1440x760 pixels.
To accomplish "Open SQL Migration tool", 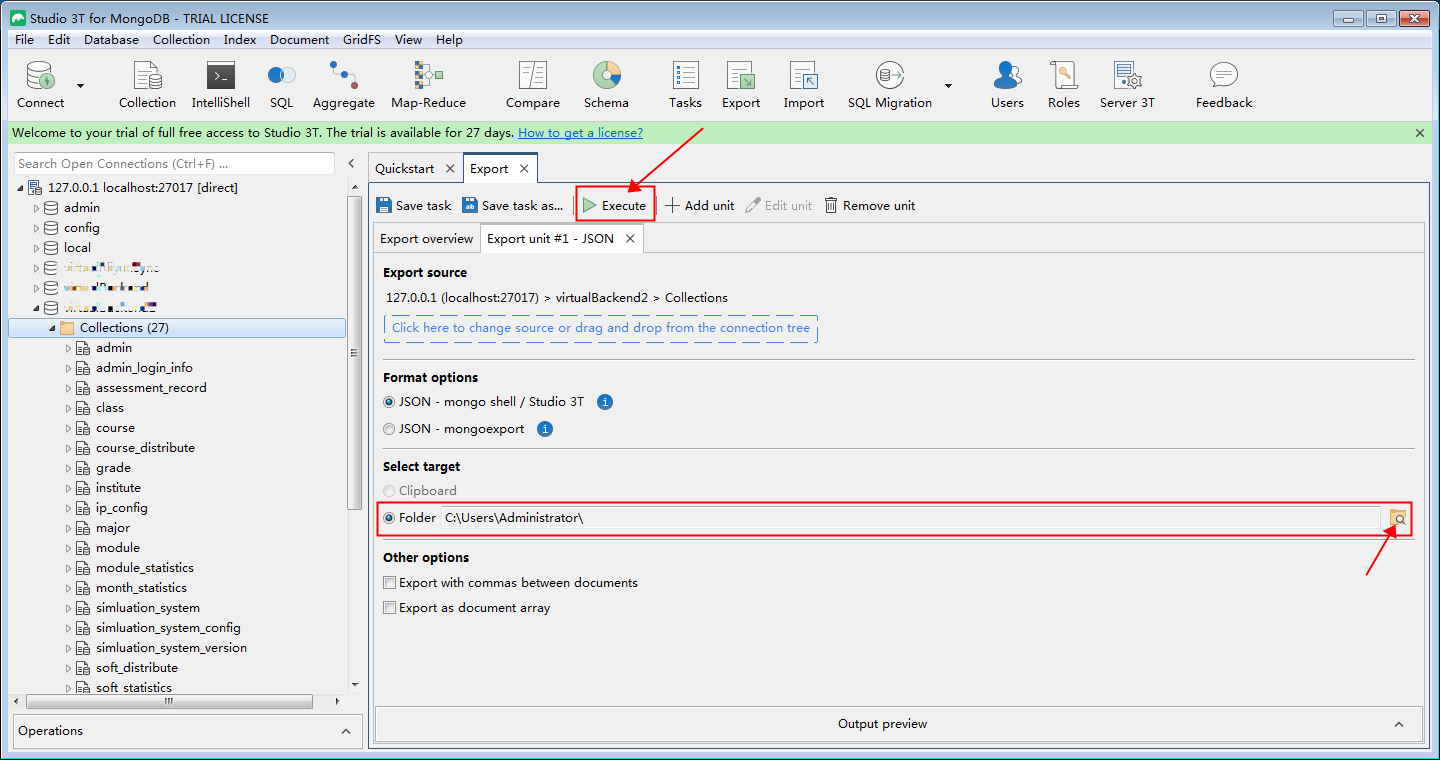I will pos(889,85).
